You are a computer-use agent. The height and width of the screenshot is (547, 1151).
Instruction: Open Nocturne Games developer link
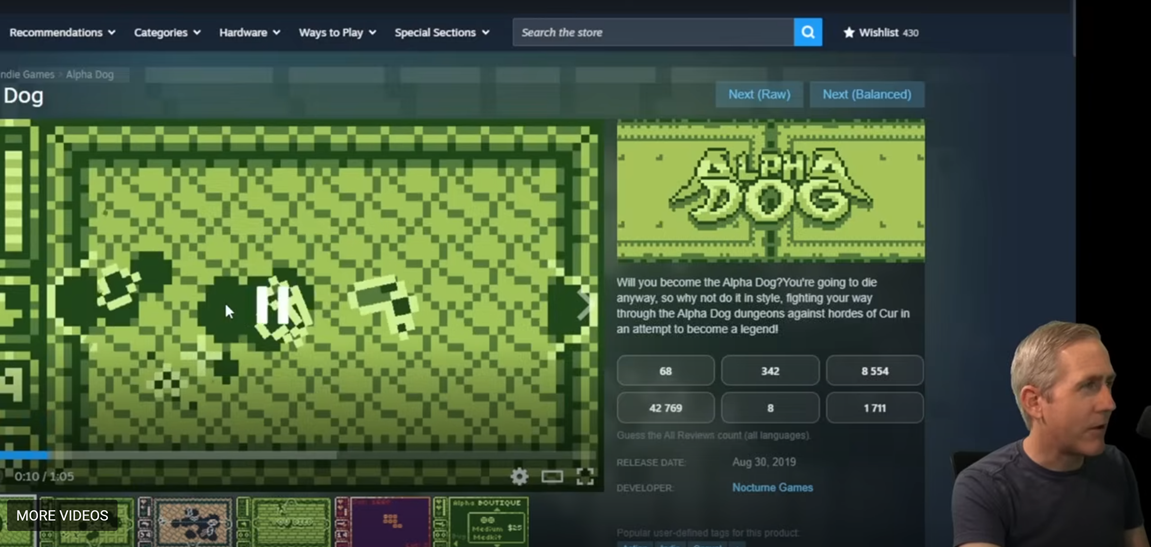coord(772,488)
